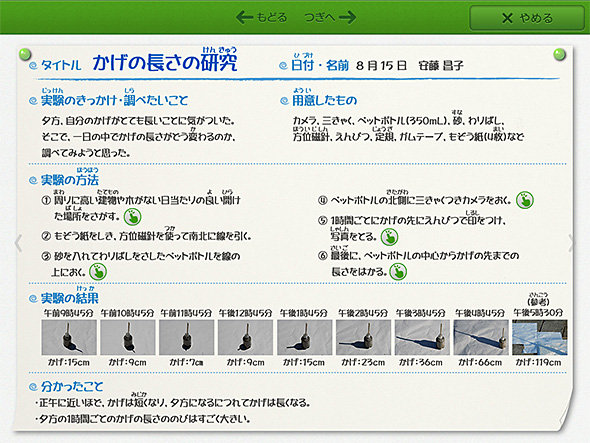
Task: Show next page using right side chevron
Action: [571, 243]
